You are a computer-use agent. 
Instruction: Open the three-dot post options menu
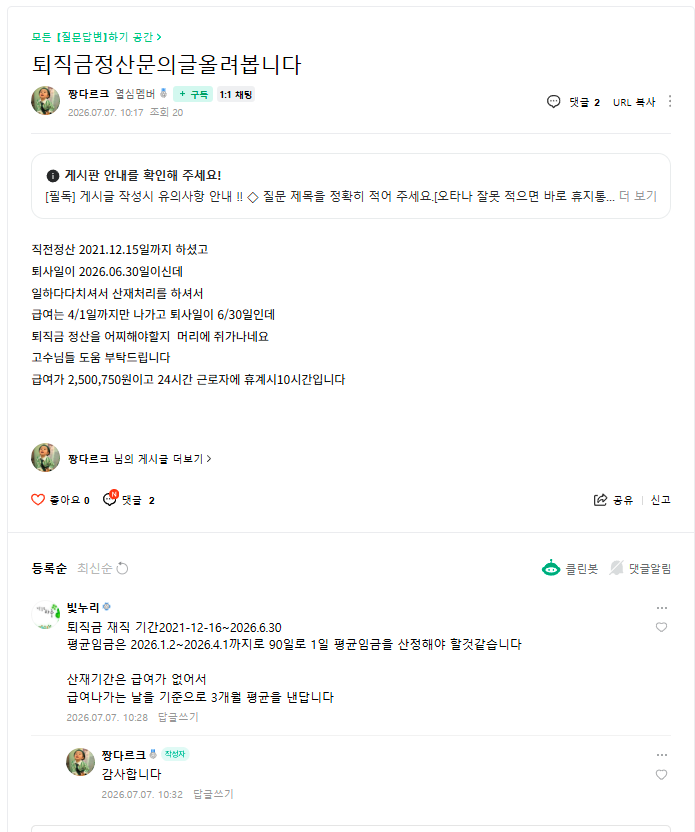tap(670, 101)
